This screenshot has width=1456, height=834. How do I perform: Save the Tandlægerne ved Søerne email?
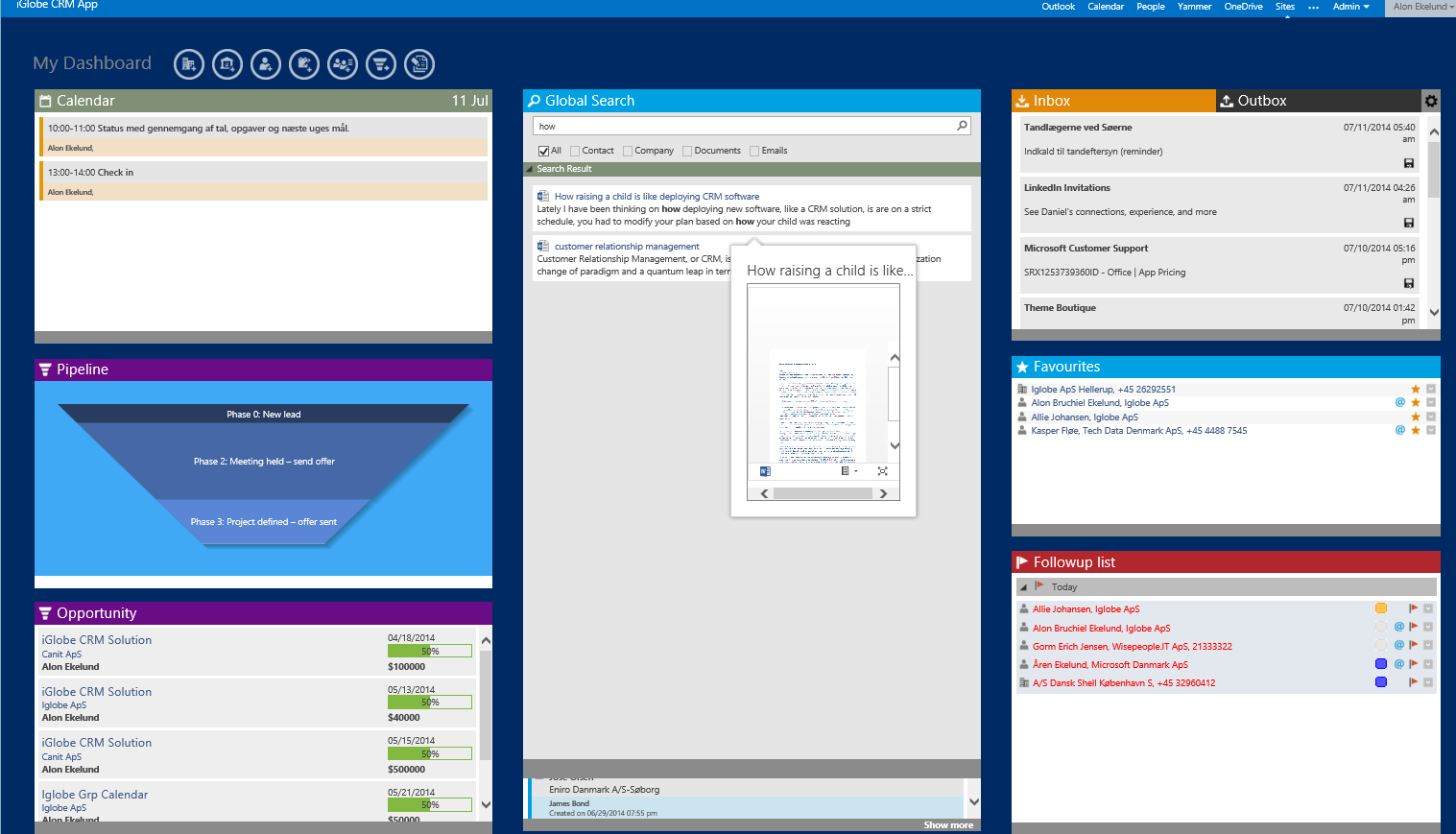tap(1409, 163)
